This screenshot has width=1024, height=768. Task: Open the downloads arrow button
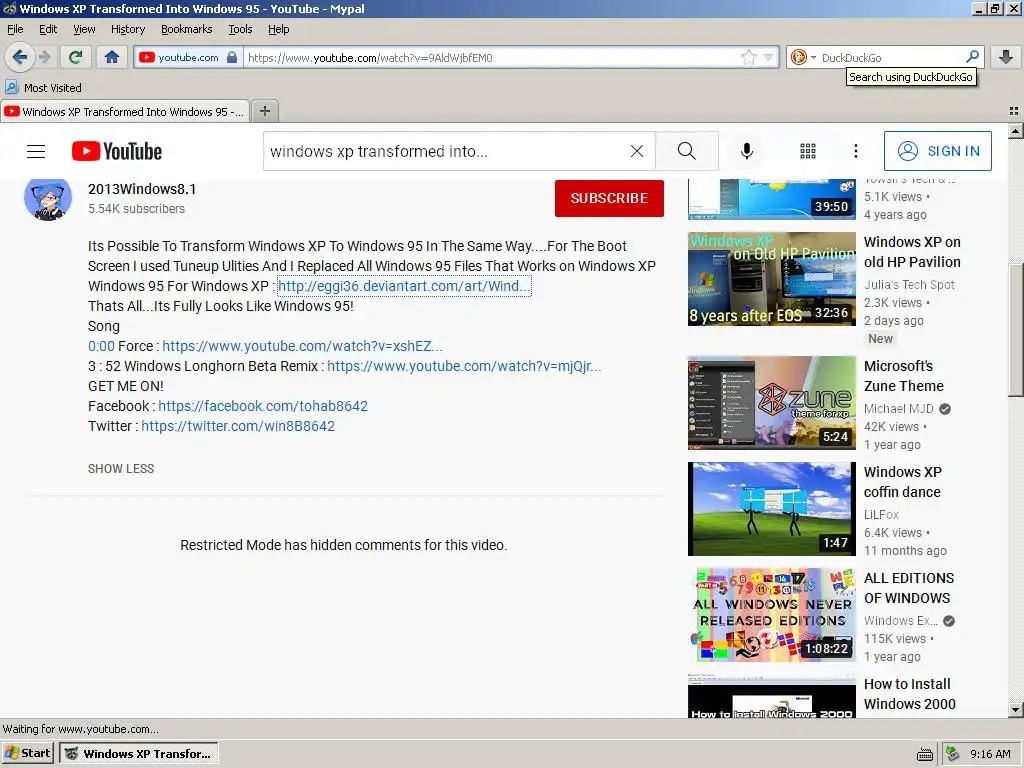pyautogui.click(x=1006, y=57)
